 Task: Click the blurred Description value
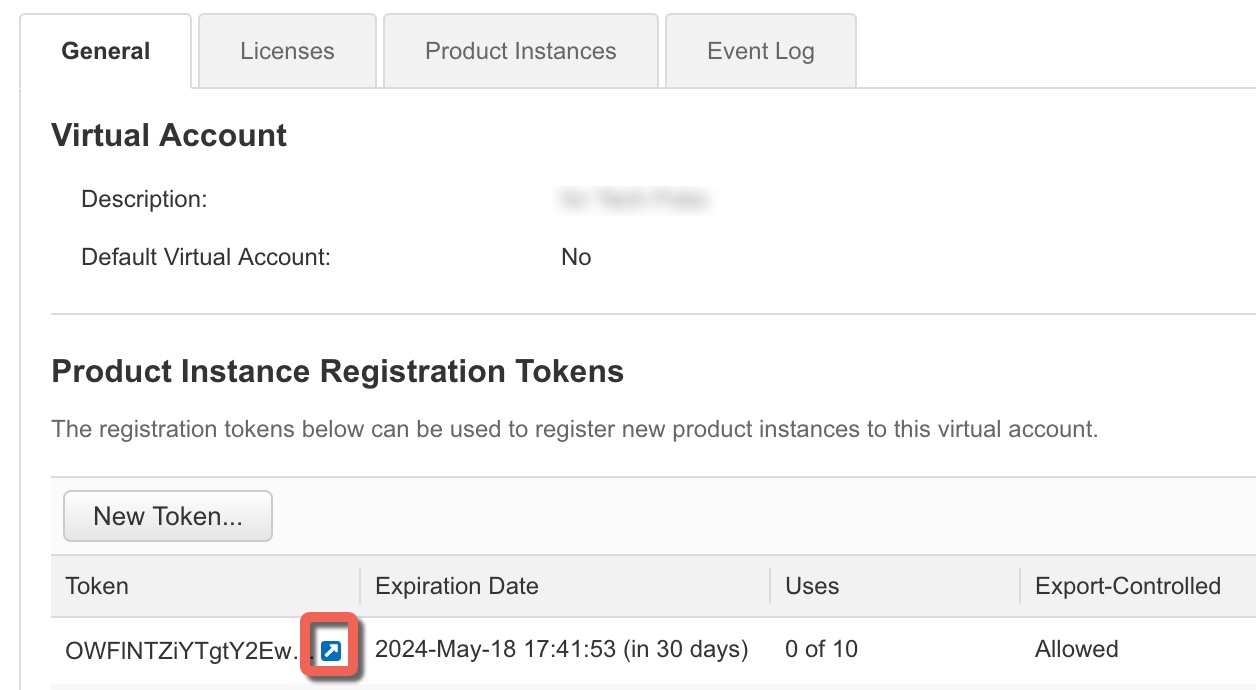pyautogui.click(x=634, y=200)
